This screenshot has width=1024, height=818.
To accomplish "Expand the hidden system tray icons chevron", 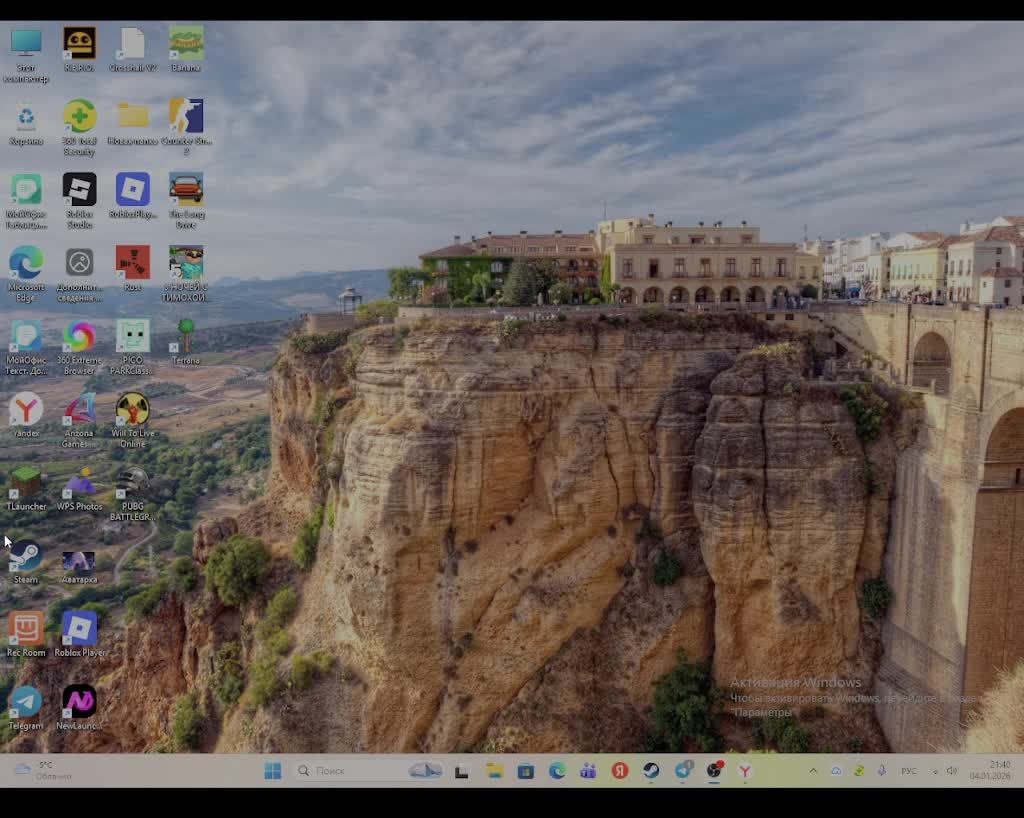I will click(813, 771).
